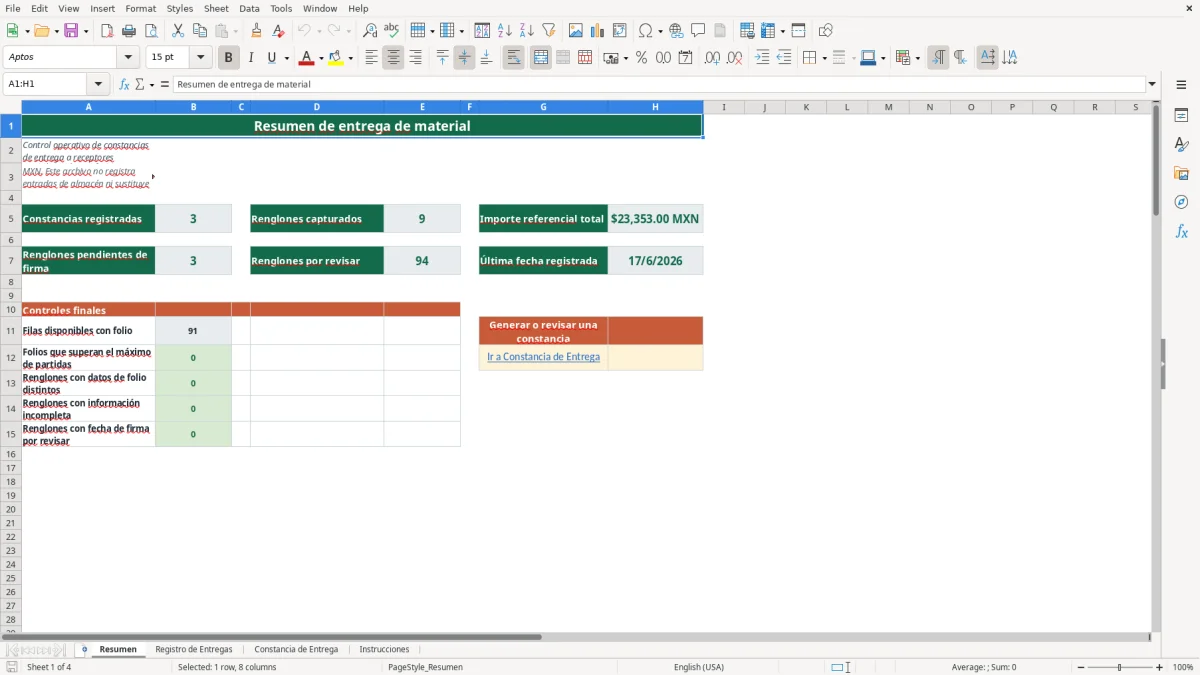
Task: Toggle Merge and Center Cells
Action: (x=540, y=58)
